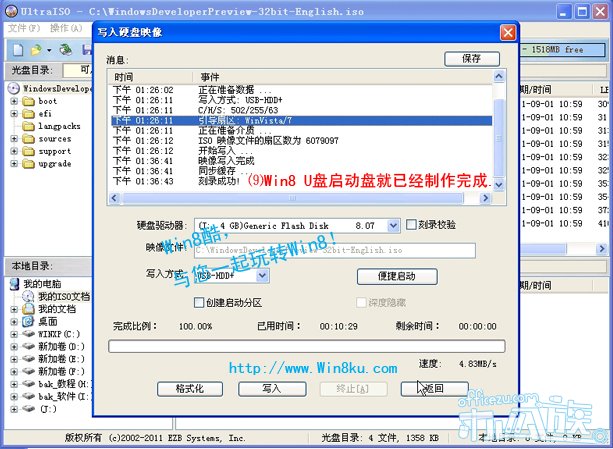Image resolution: width=613 pixels, height=449 pixels.
Task: Click the New file toolbar icon
Action: [18, 50]
